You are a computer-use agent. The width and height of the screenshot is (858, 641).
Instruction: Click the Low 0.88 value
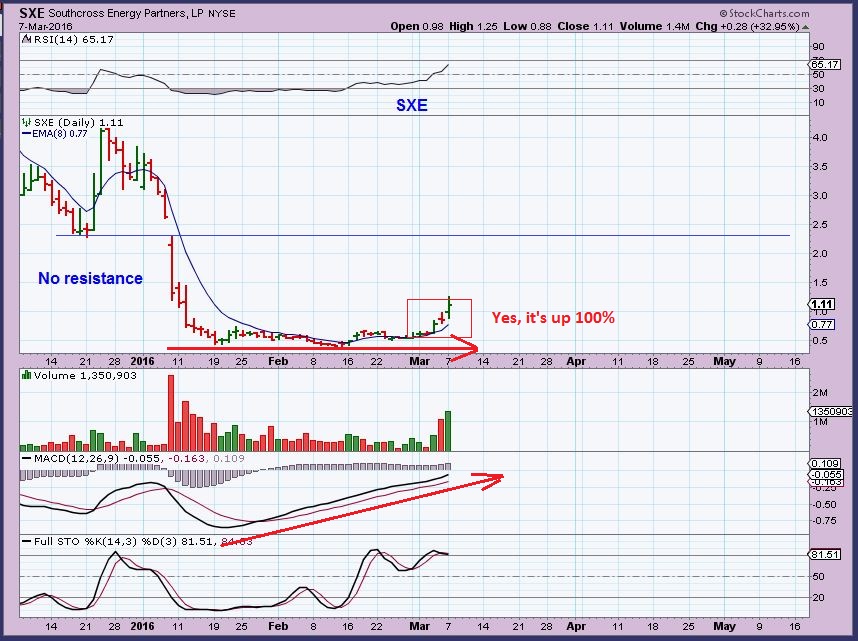click(x=527, y=26)
